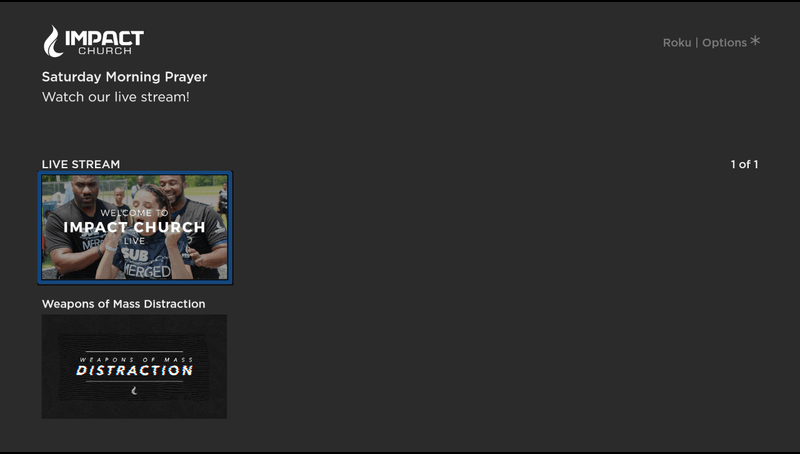Open the Options label in the top corner

(724, 43)
